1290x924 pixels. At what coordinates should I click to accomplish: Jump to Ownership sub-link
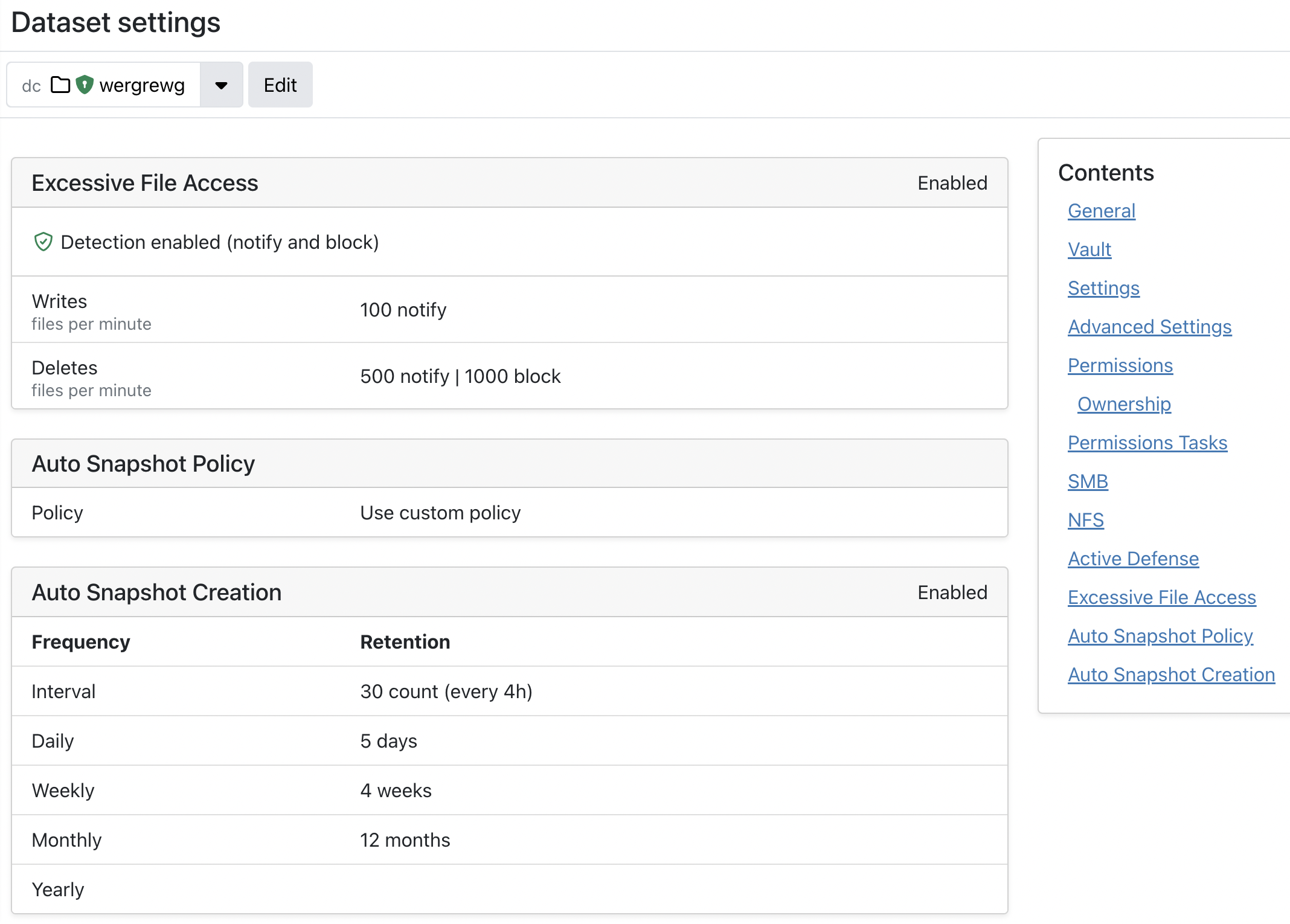click(1124, 404)
